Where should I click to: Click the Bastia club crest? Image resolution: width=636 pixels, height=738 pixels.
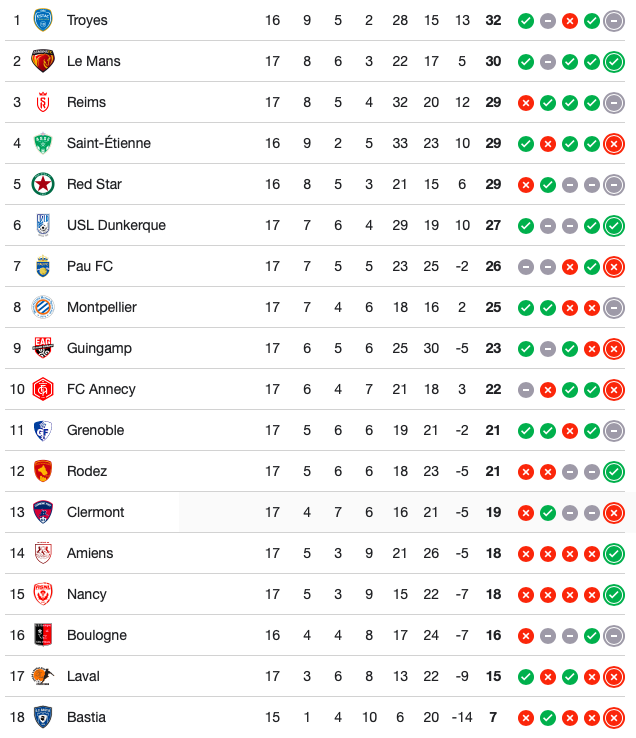pos(43,717)
